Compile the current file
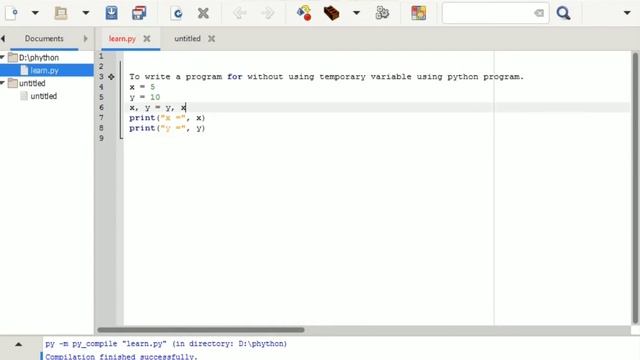This screenshot has width=640, height=360. point(304,13)
